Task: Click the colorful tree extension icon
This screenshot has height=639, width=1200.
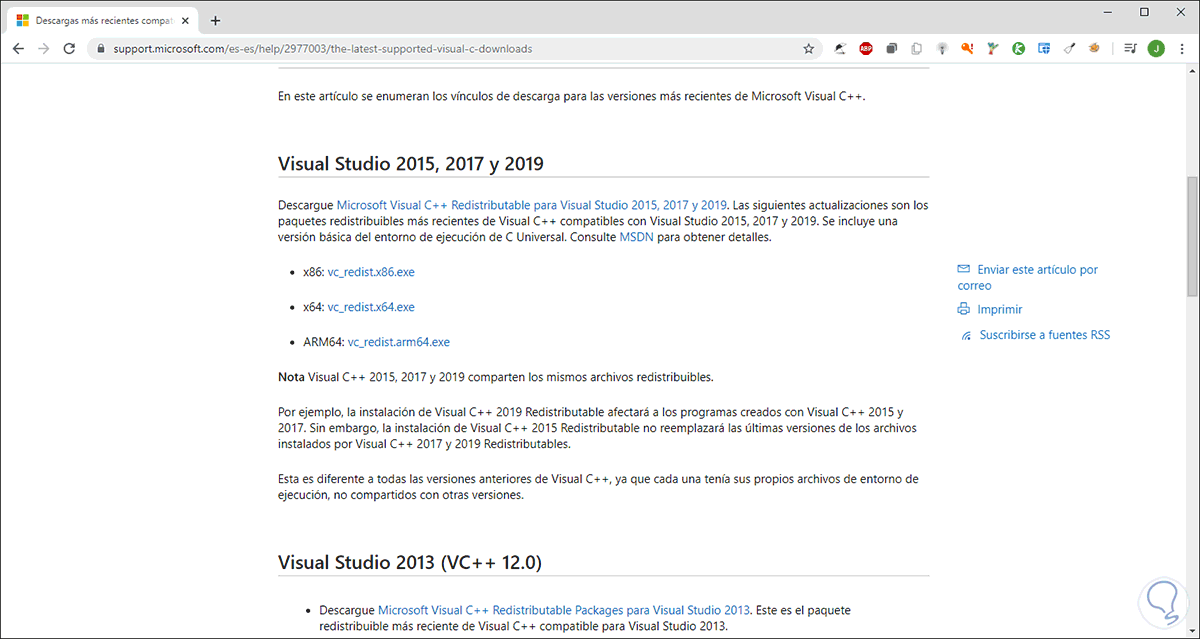Action: [x=993, y=48]
